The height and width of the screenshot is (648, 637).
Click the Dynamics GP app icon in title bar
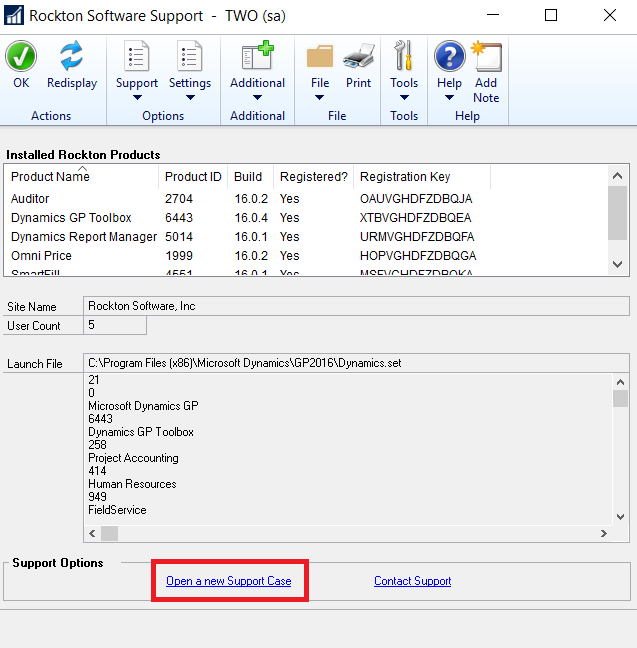(x=14, y=16)
